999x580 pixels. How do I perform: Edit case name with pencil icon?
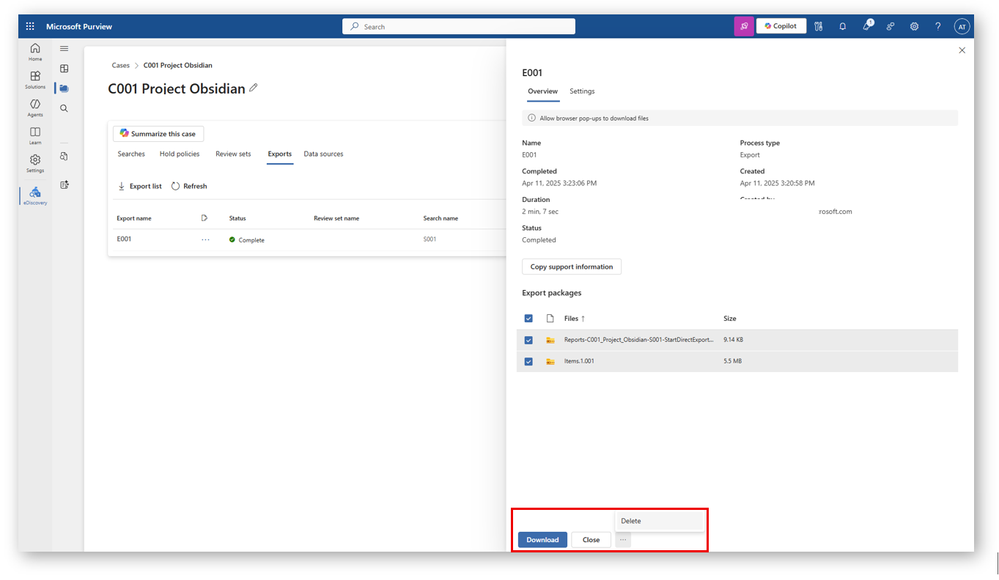[x=254, y=88]
